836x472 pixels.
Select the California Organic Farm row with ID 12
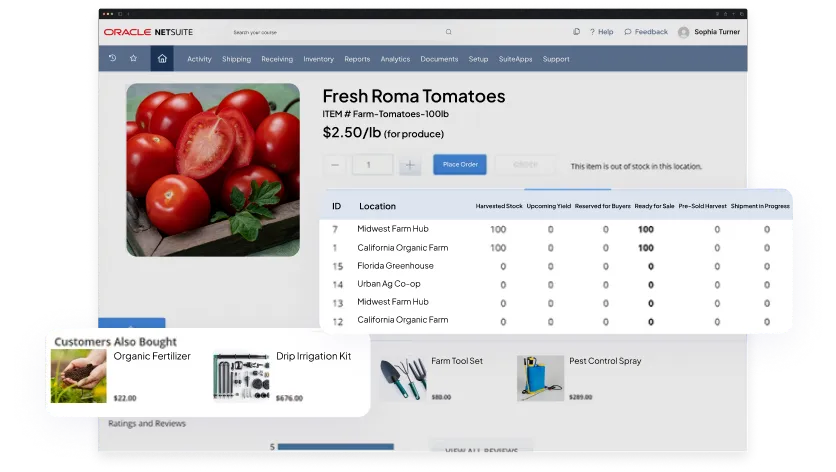click(x=556, y=321)
